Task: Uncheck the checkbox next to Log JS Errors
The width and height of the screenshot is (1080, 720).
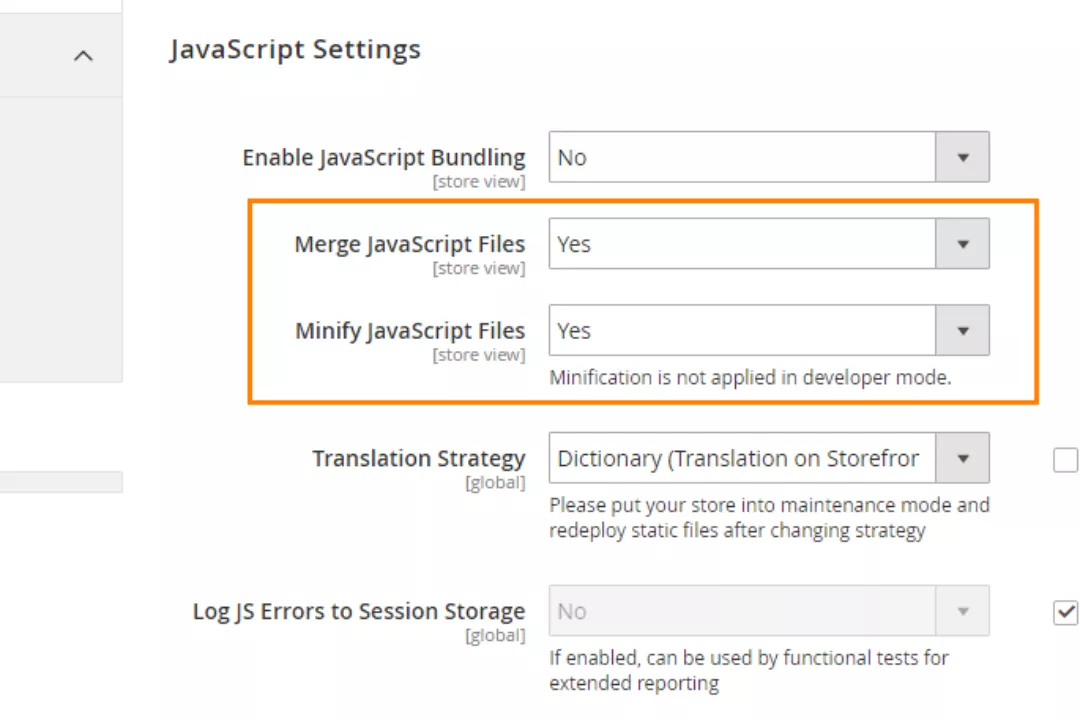Action: click(1066, 612)
